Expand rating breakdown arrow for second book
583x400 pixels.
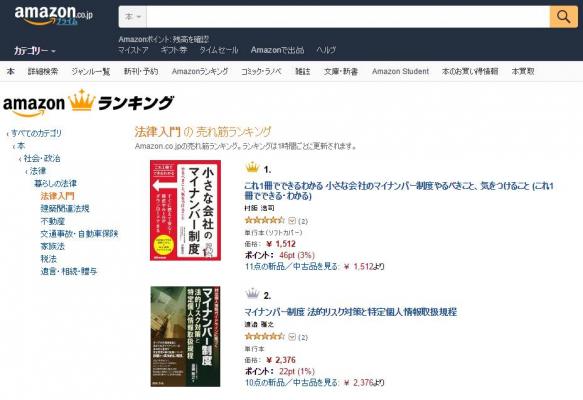(x=292, y=337)
